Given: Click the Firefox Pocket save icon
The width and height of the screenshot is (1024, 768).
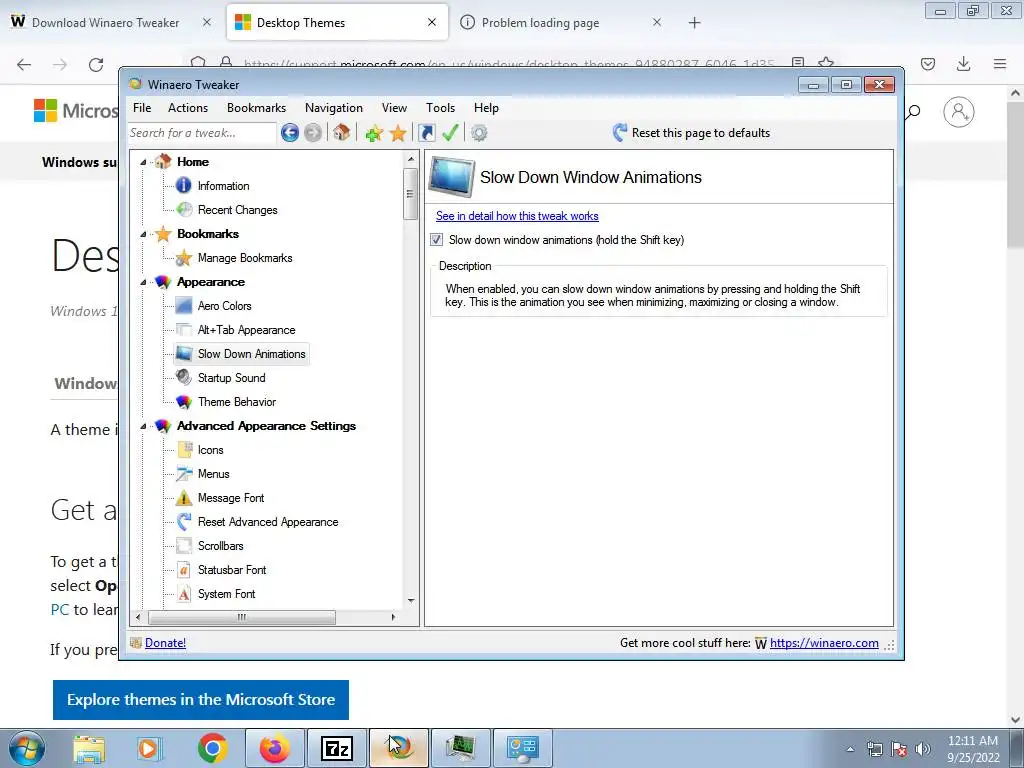Looking at the screenshot, I should tap(928, 64).
